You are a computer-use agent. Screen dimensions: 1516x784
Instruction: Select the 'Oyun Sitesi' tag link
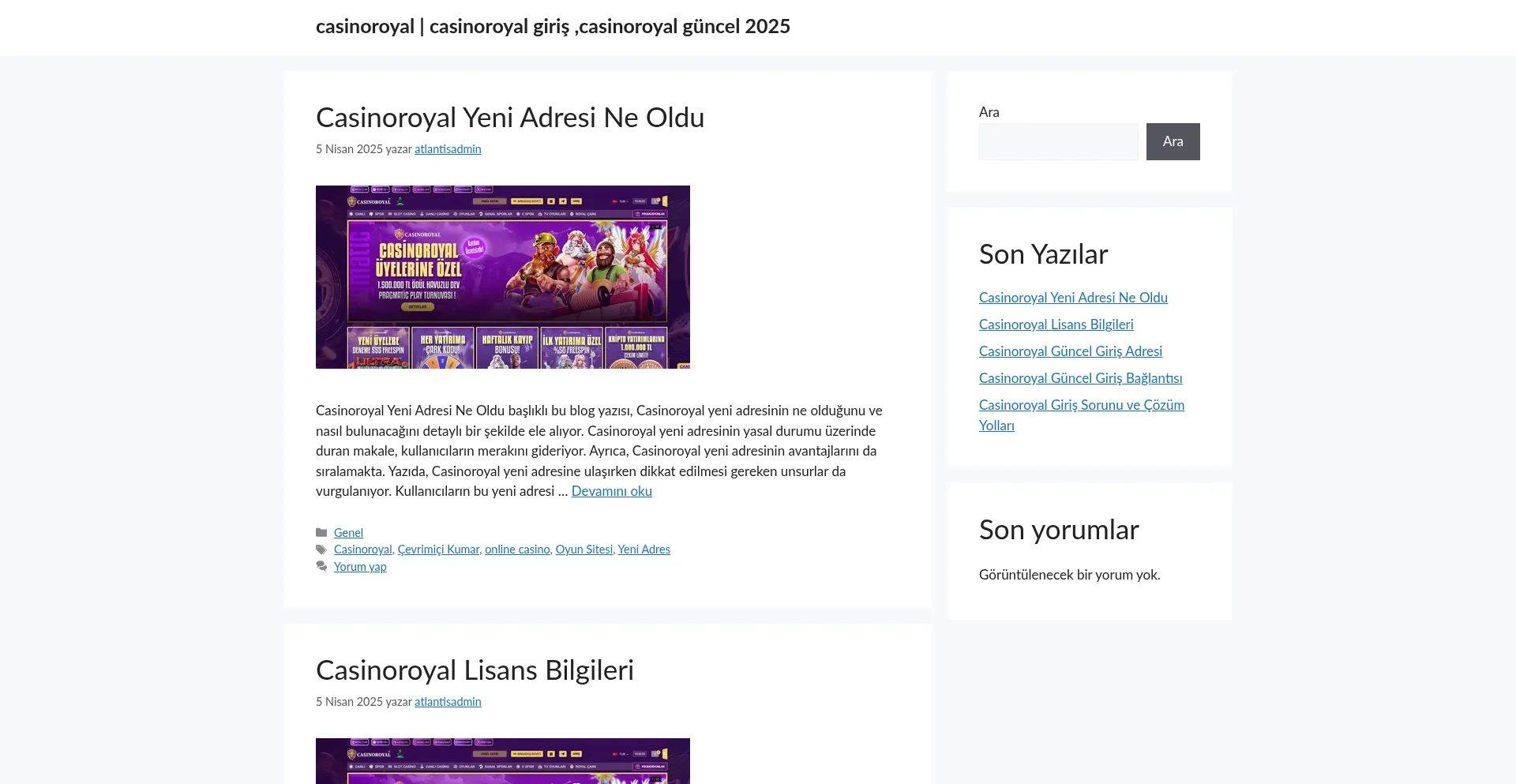point(584,550)
